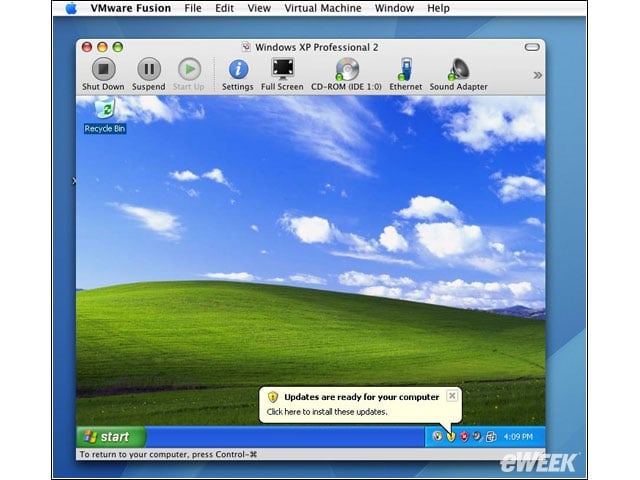This screenshot has height=480, width=640.
Task: Suspend the virtual machine
Action: 149,74
